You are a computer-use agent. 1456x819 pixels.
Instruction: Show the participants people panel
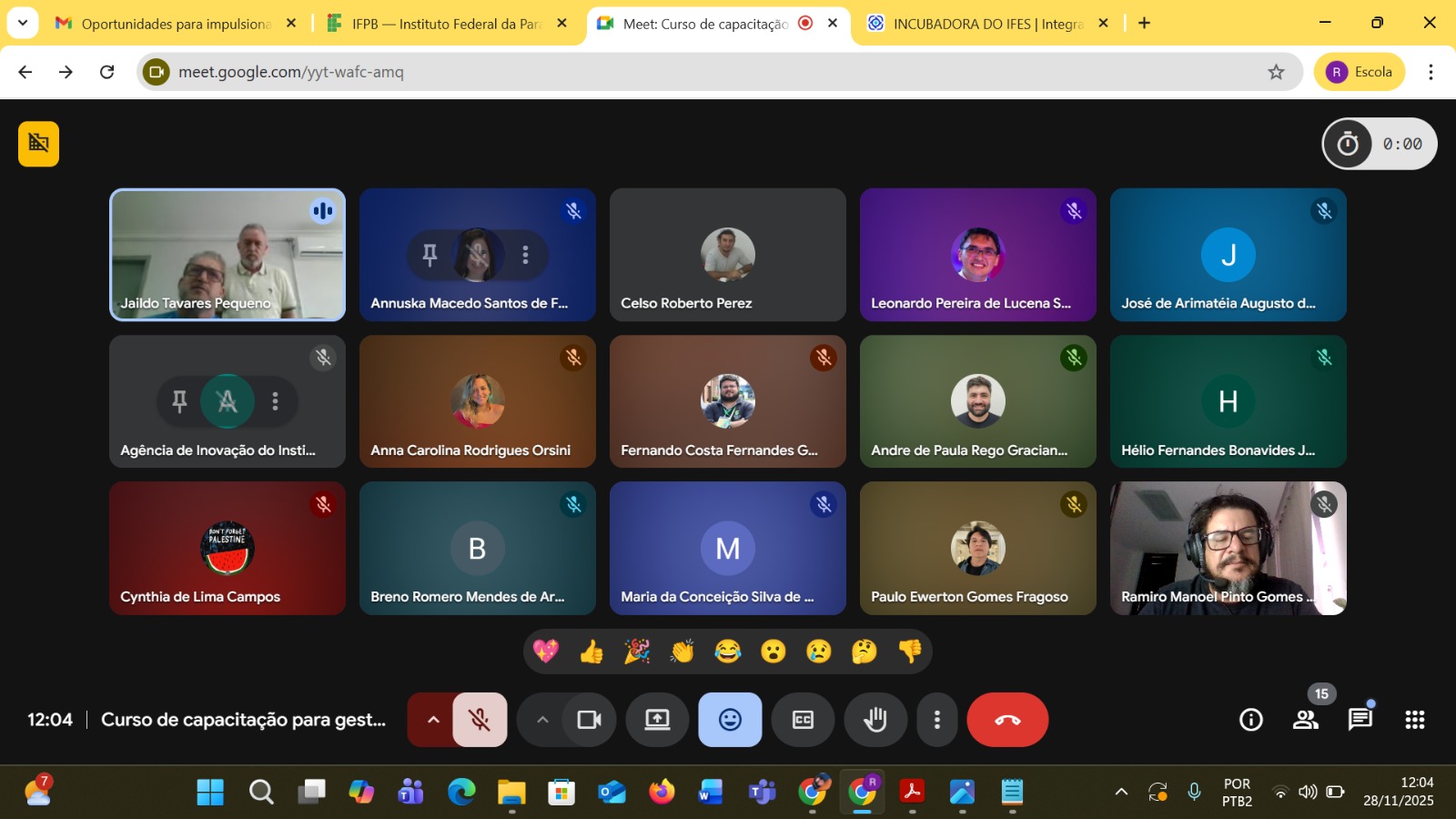point(1306,720)
